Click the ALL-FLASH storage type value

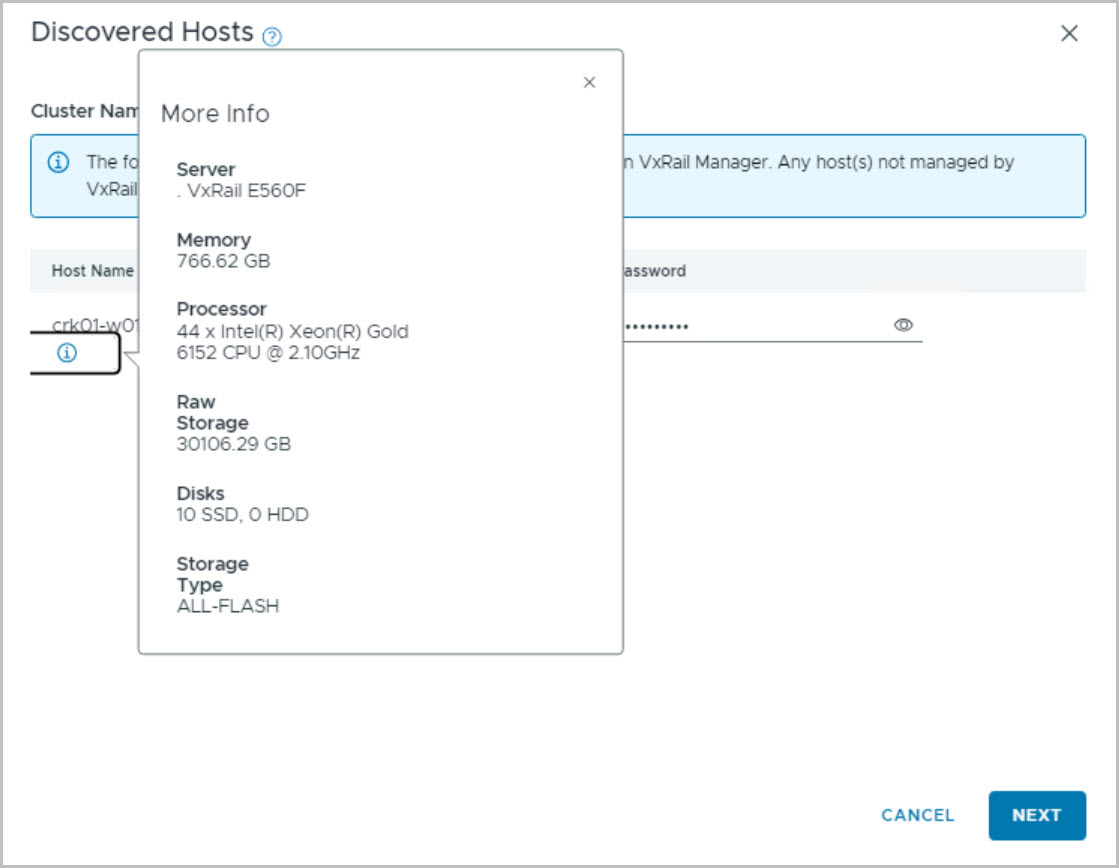point(228,606)
